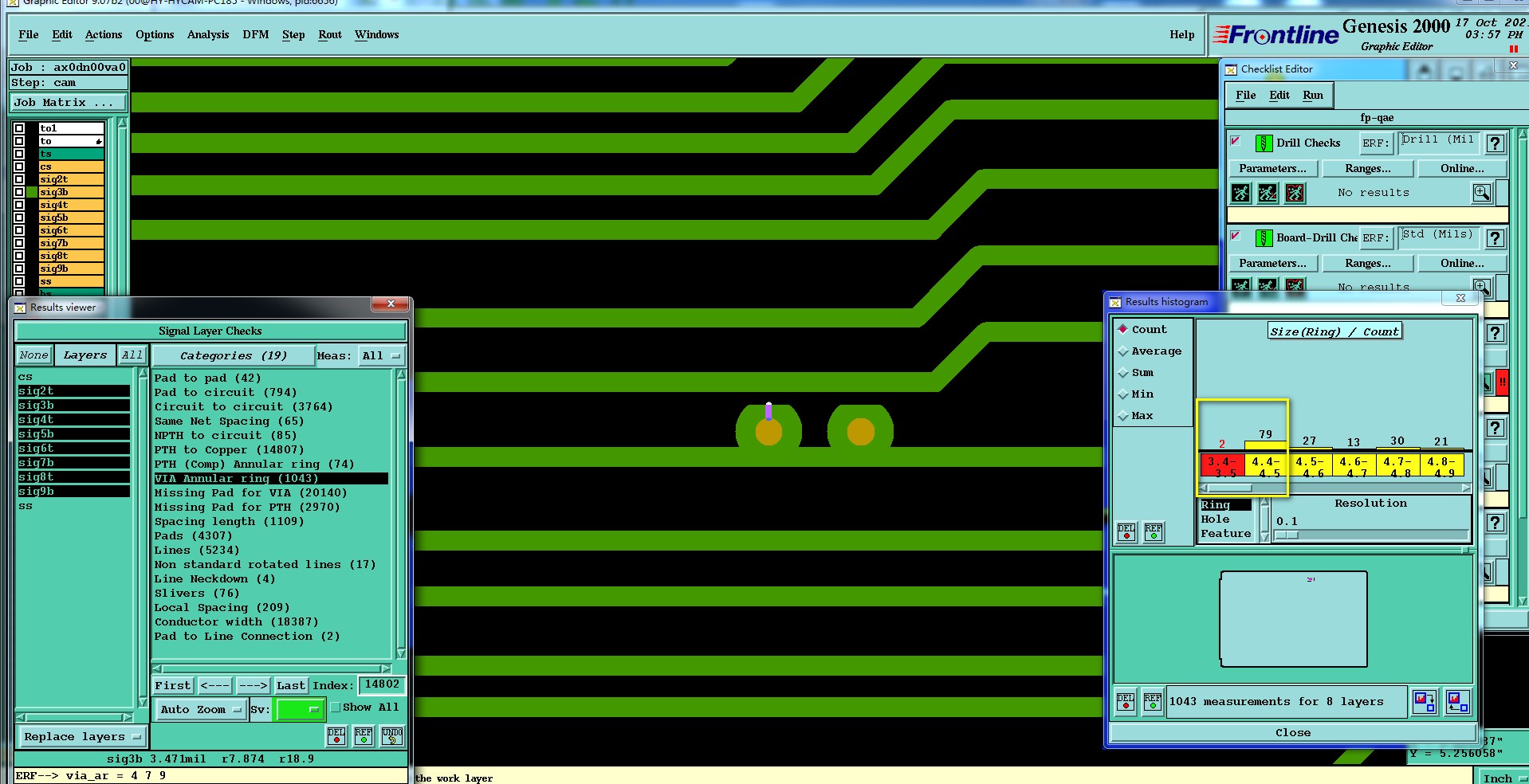Viewport: 1529px width, 784px height.
Task: Go to previous result with <--- button
Action: coord(215,685)
